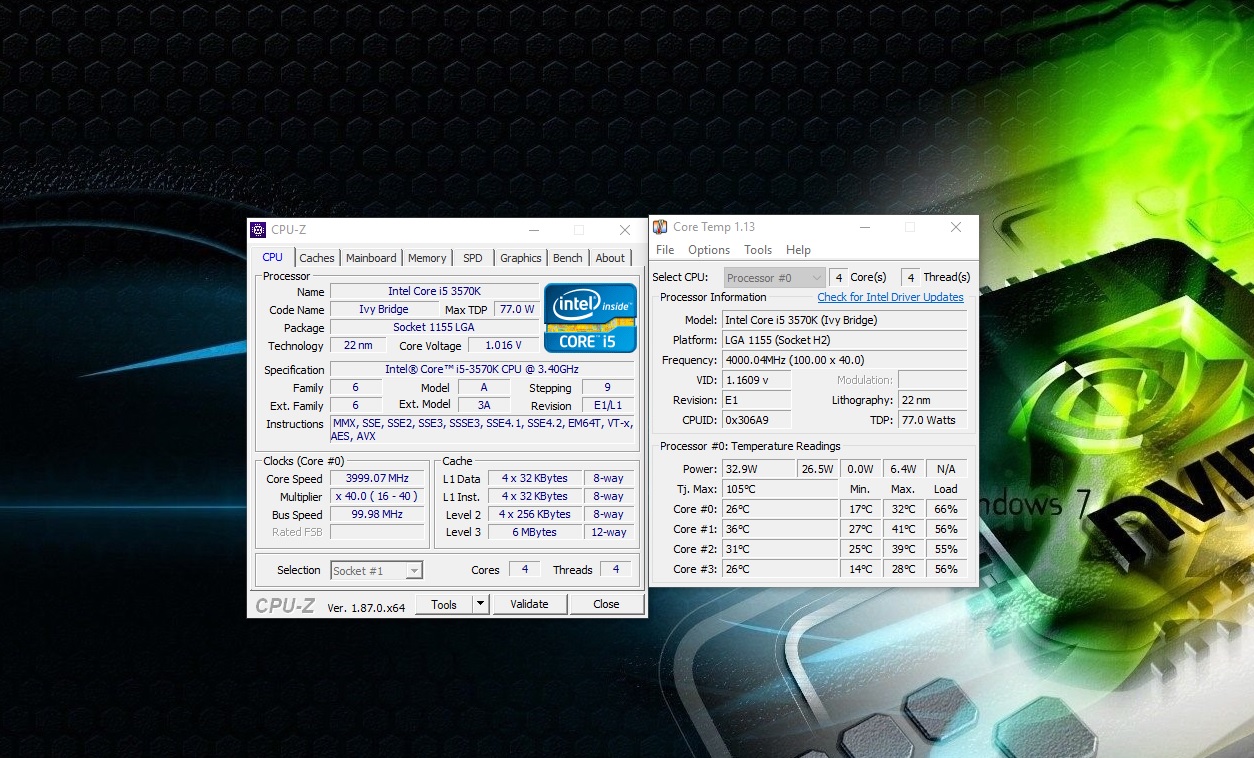Open the Bench tab in CPU-Z
The width and height of the screenshot is (1254, 758).
pos(568,258)
